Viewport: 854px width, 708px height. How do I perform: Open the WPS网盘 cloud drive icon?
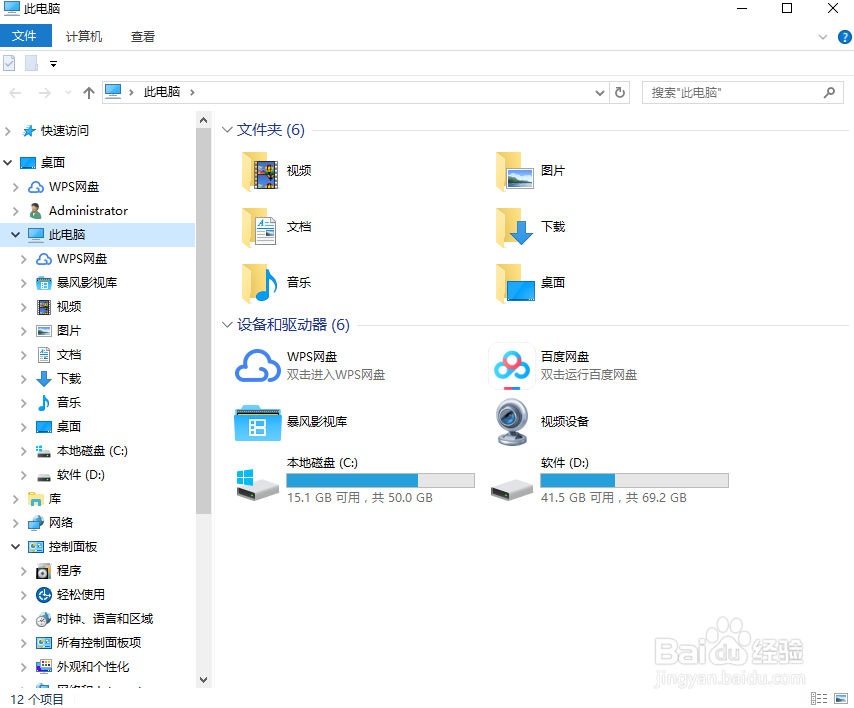pos(257,366)
